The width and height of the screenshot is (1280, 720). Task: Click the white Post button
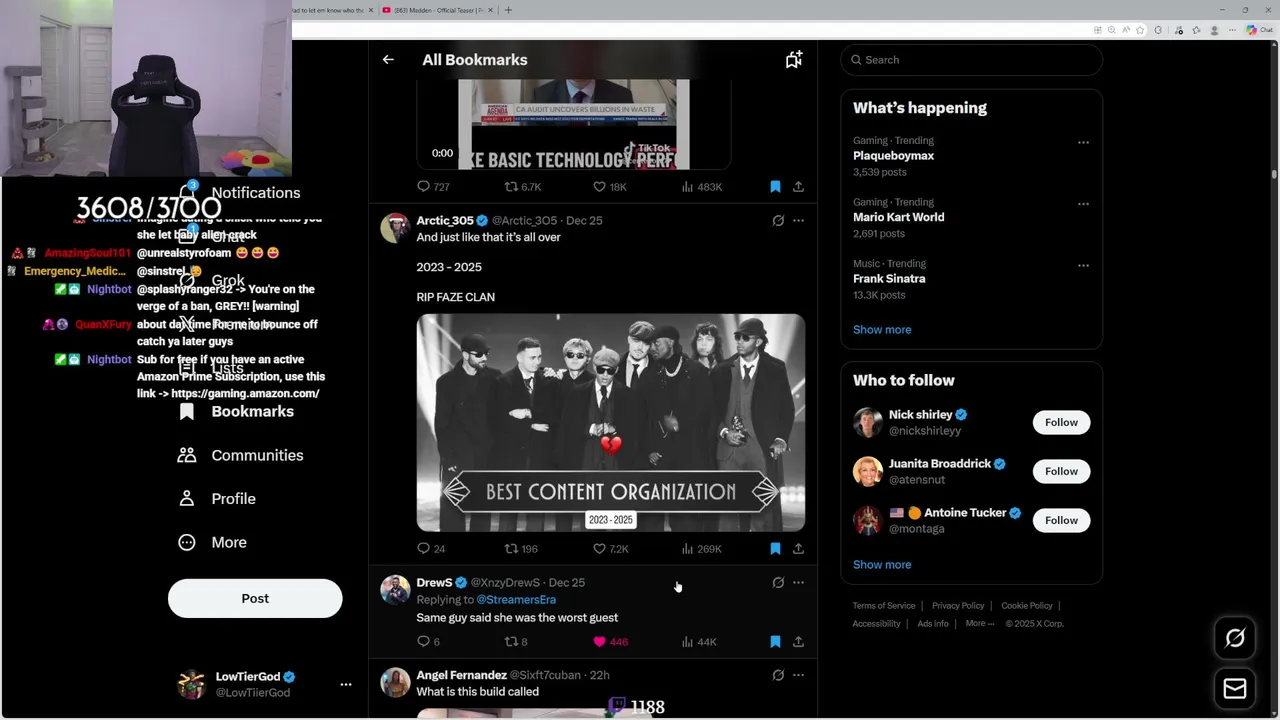point(255,598)
